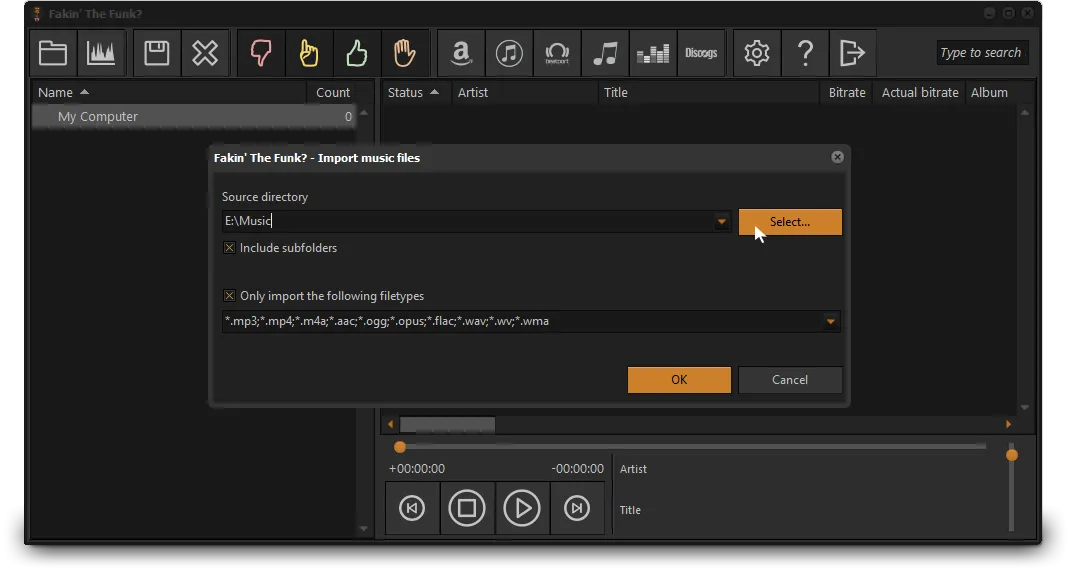
Task: Open help with the question mark icon
Action: pyautogui.click(x=805, y=53)
